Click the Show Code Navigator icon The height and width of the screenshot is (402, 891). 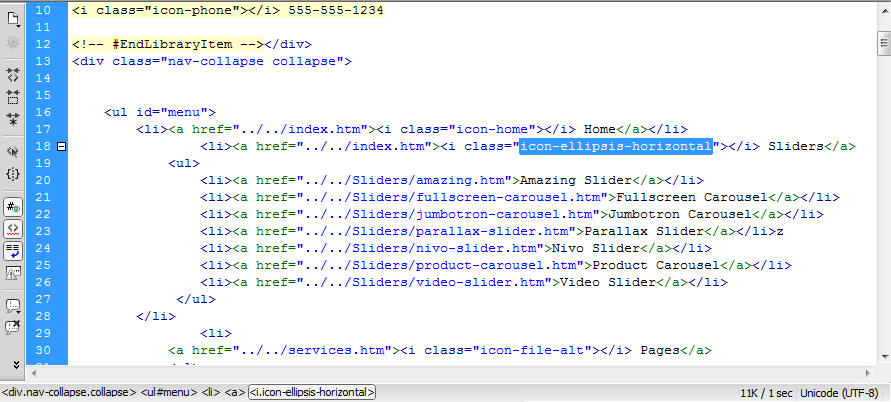point(13,43)
